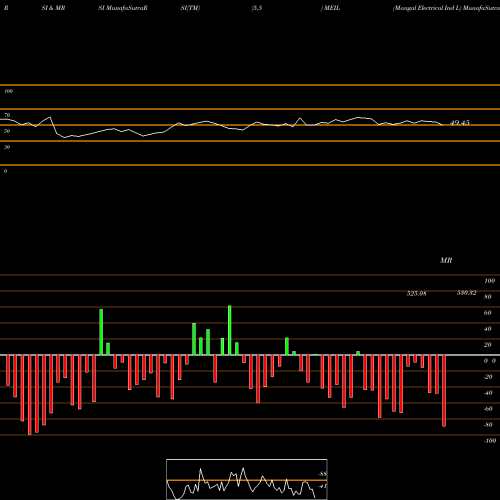Click the MR panel title label
Image resolution: width=500 pixels, height=500 pixels.
(446, 260)
